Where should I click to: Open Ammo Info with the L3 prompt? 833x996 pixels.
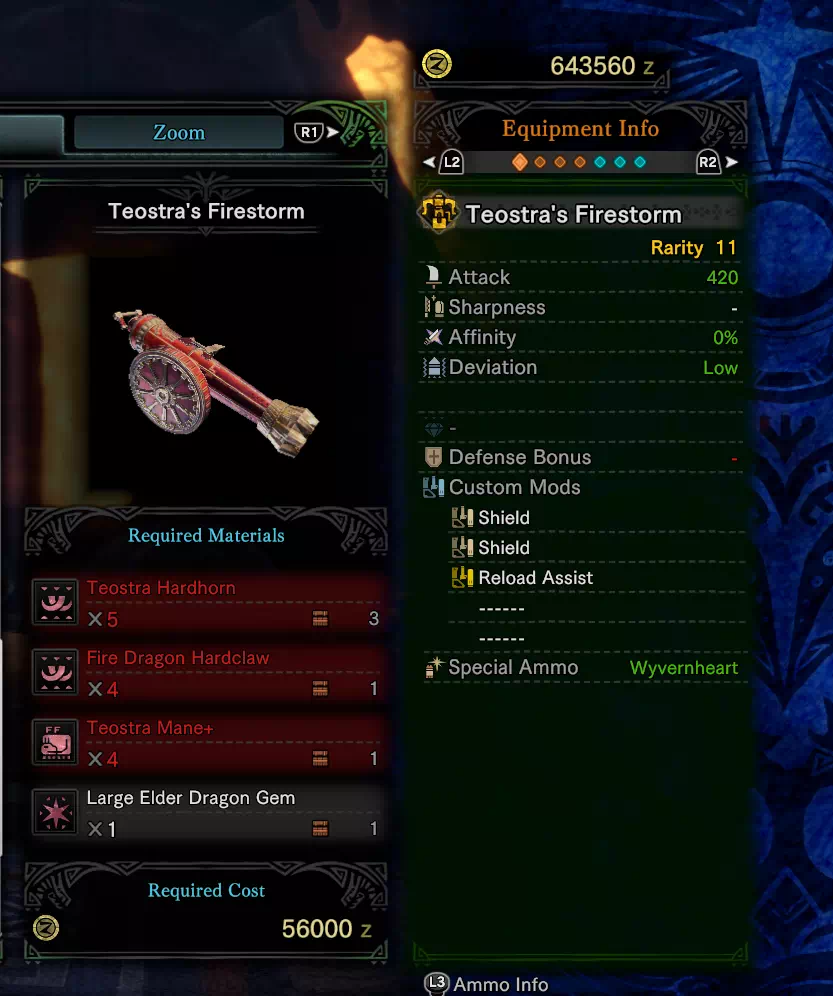[x=486, y=984]
